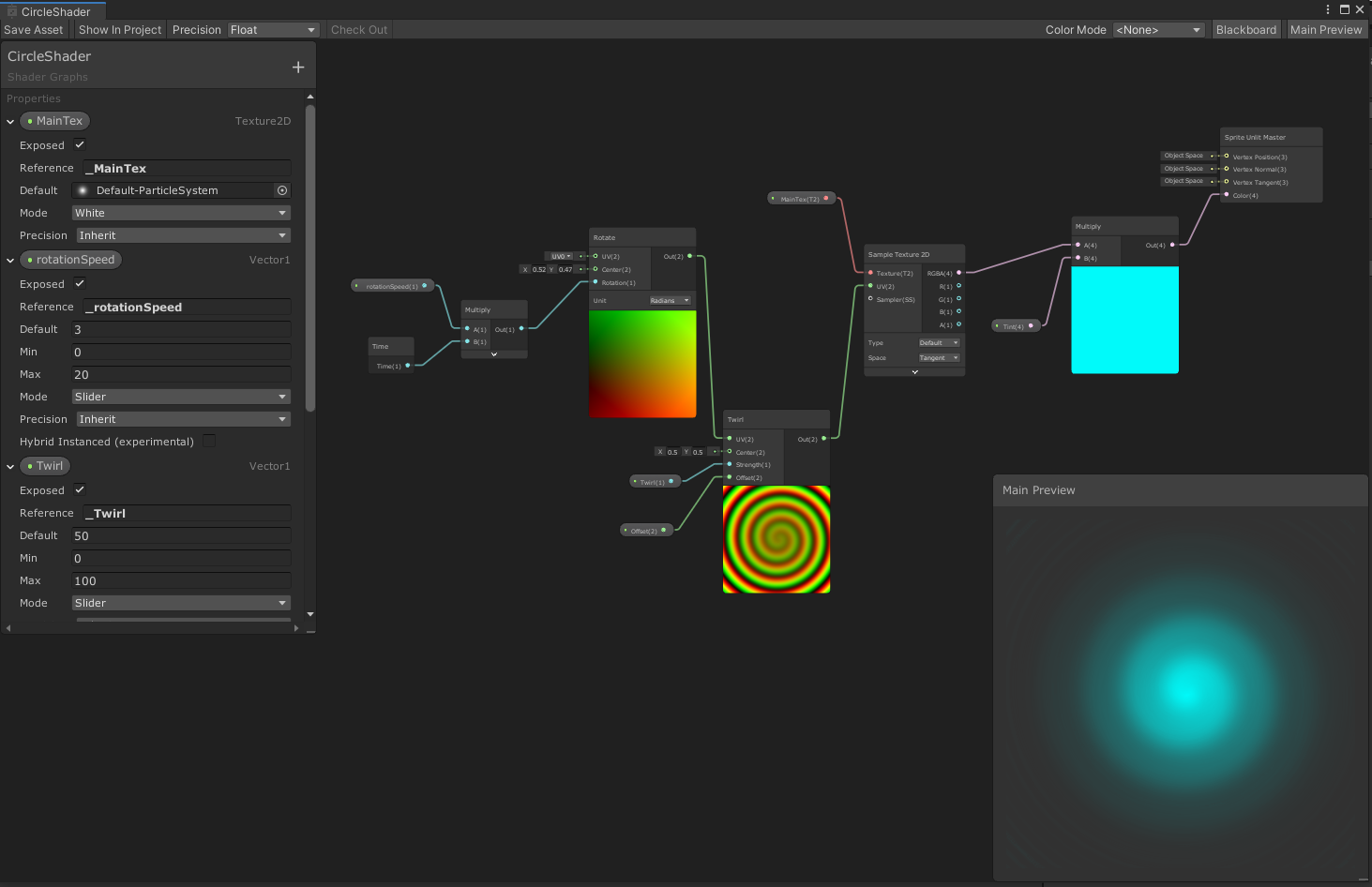Open the rotationSpeed Mode Slider dropdown

[x=181, y=397]
